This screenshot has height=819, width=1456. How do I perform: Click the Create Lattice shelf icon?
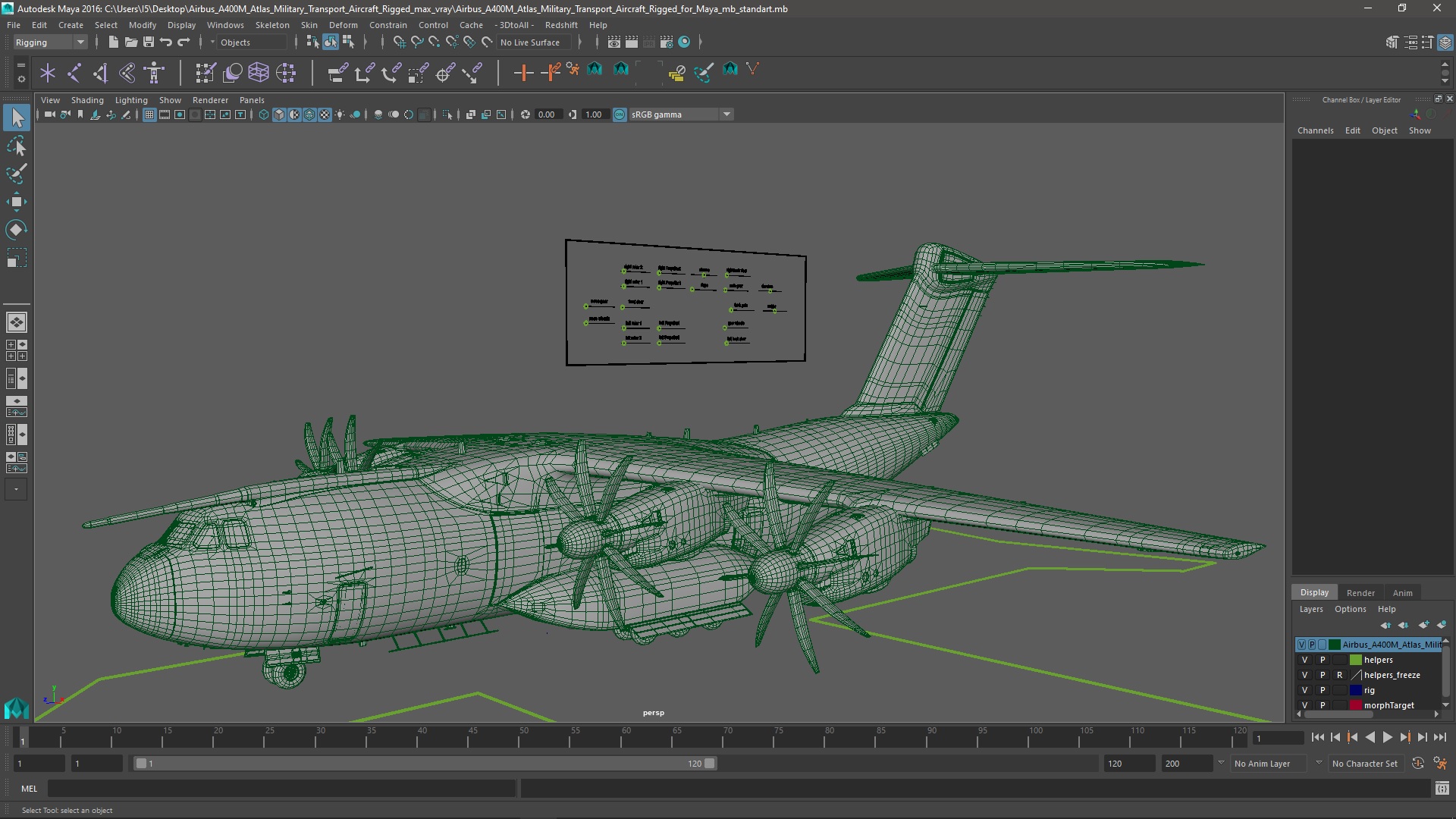pyautogui.click(x=259, y=73)
